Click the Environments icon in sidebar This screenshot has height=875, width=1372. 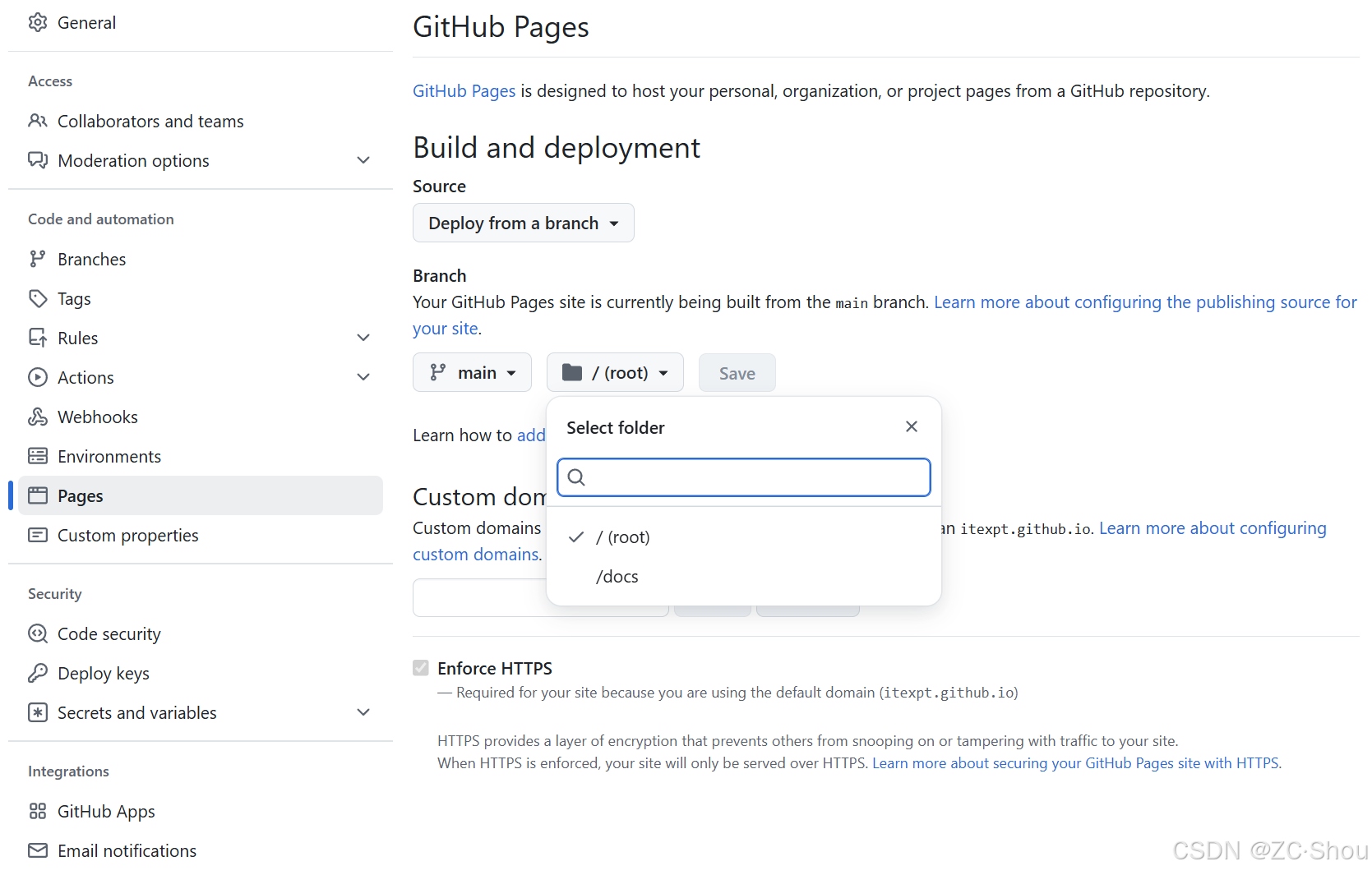pyautogui.click(x=38, y=456)
